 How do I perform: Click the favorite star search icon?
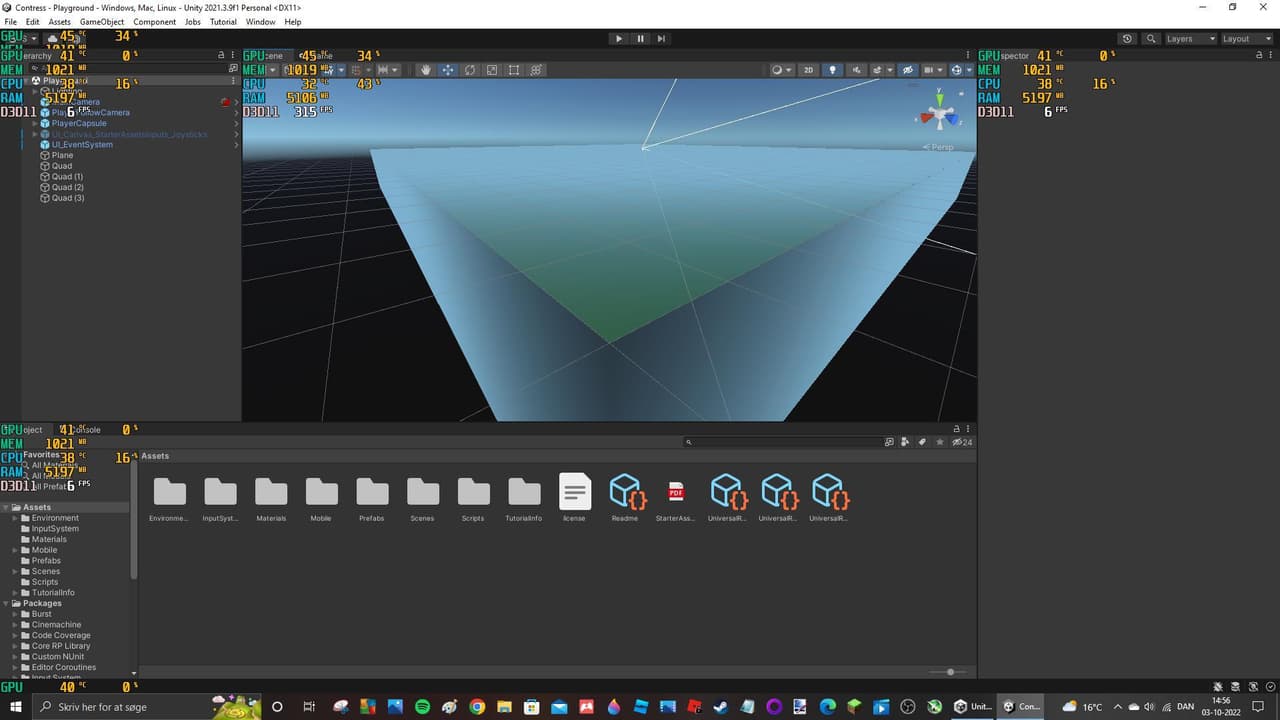[x=939, y=441]
